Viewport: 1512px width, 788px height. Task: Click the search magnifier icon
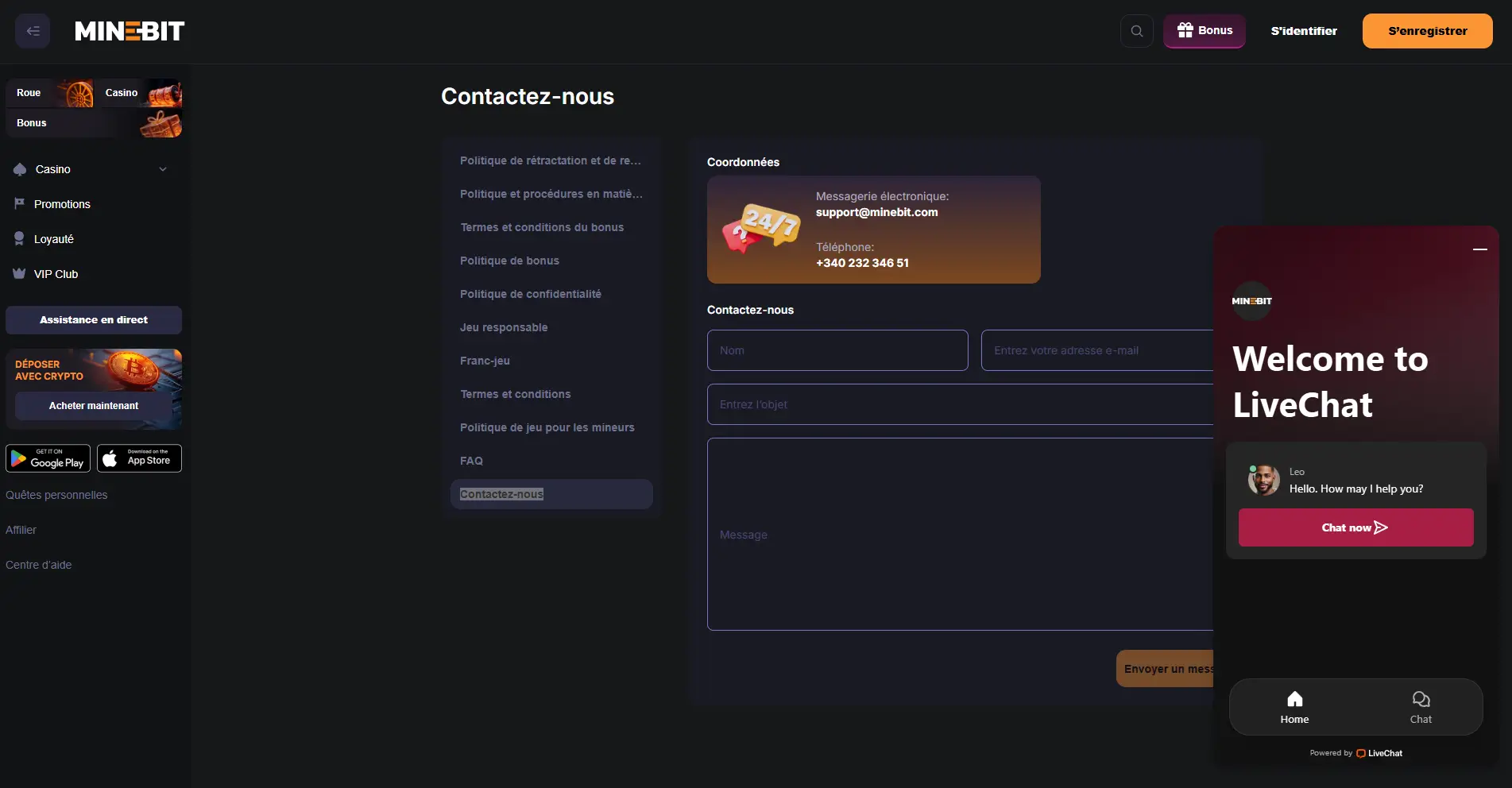pyautogui.click(x=1136, y=31)
